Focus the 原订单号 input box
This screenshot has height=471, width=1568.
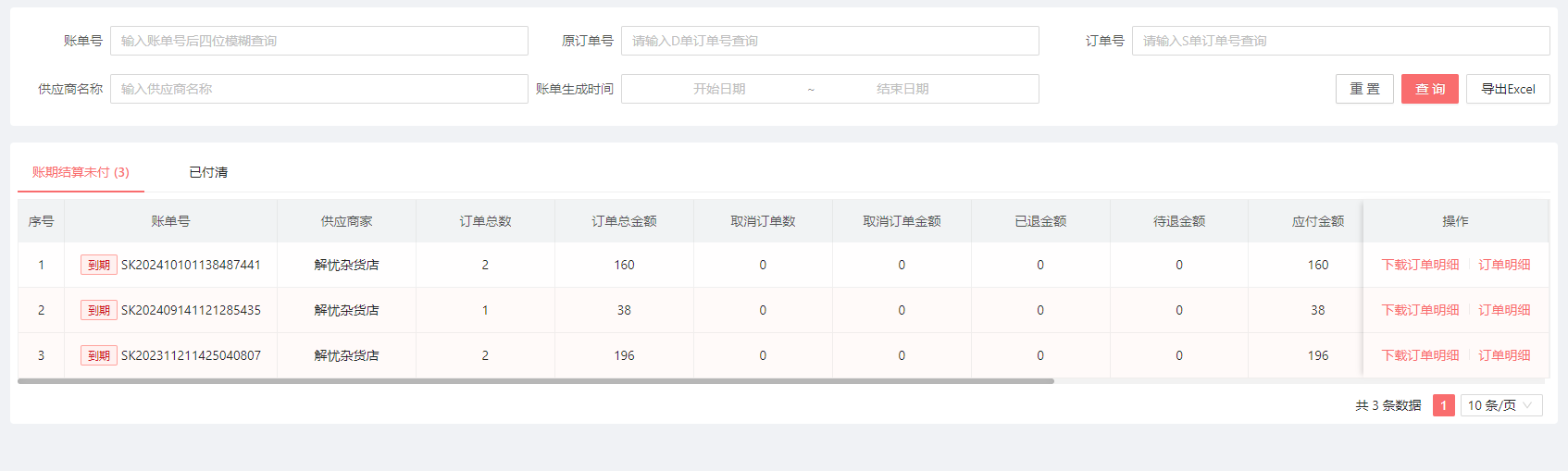pyautogui.click(x=829, y=41)
